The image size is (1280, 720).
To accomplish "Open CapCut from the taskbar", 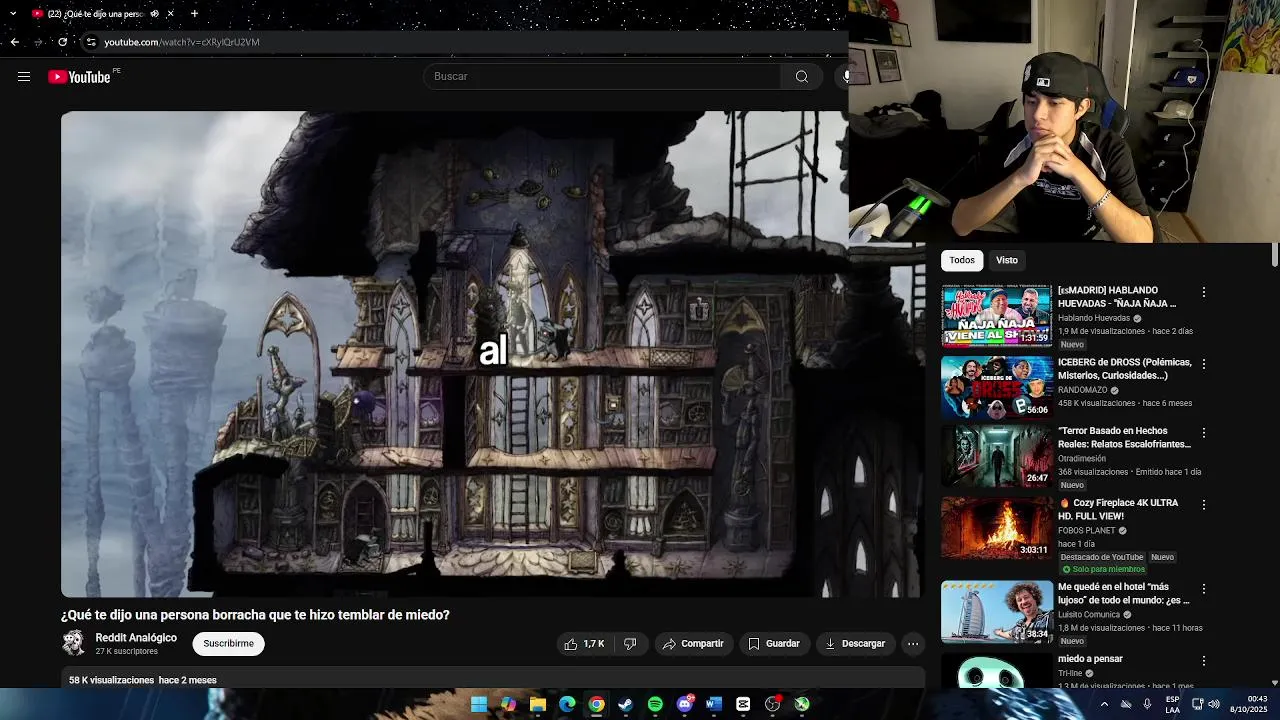I will pyautogui.click(x=743, y=704).
